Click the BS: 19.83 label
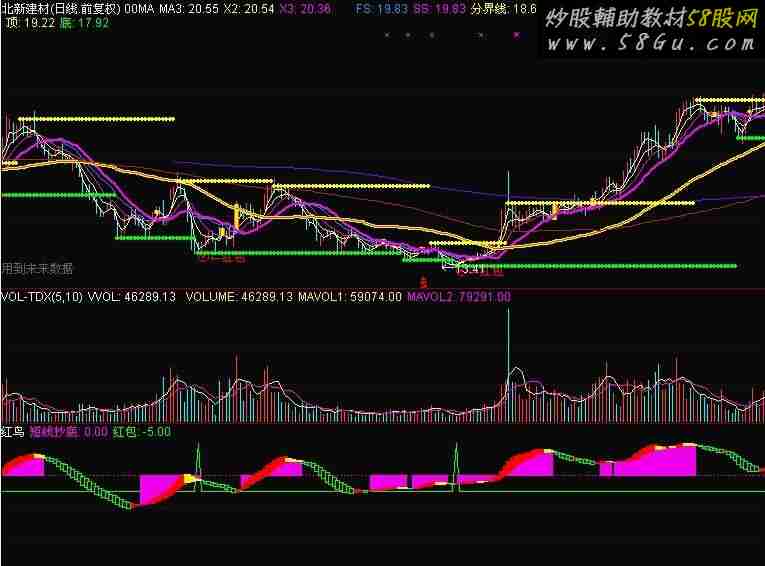Screen dimensions: 765x566 click(440, 9)
